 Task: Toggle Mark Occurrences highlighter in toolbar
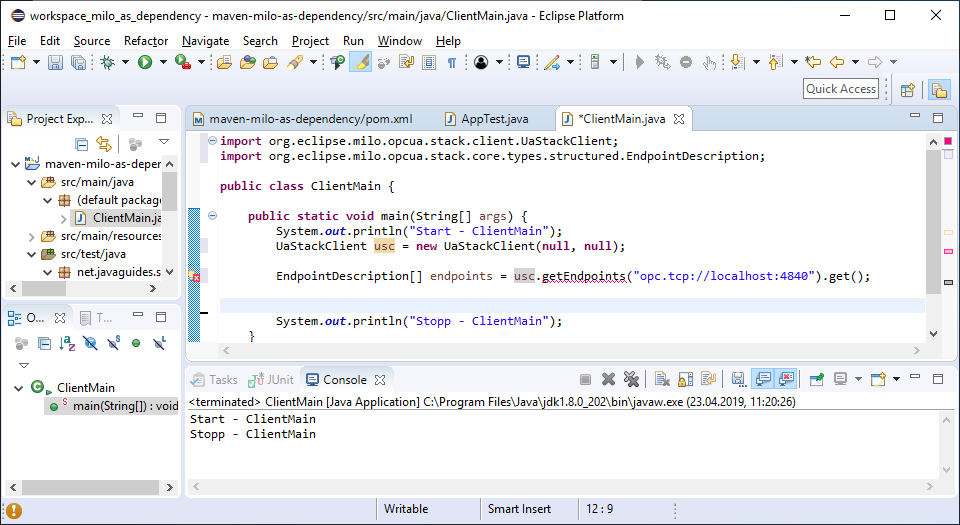click(360, 62)
